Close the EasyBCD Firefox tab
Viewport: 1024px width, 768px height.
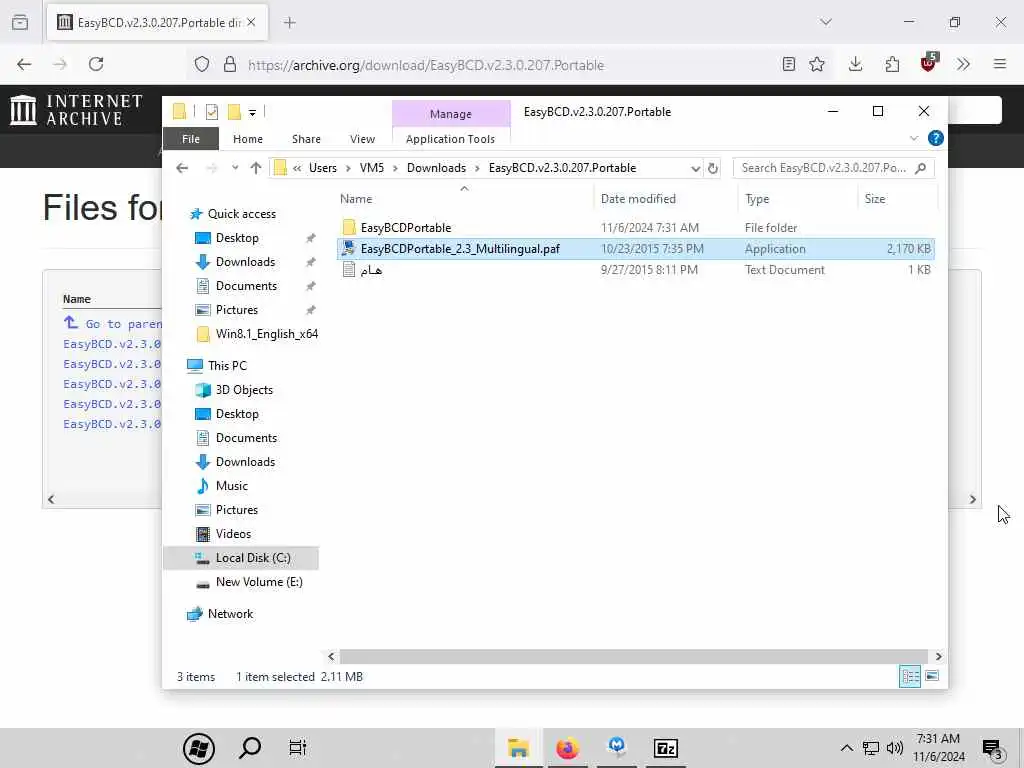(251, 23)
